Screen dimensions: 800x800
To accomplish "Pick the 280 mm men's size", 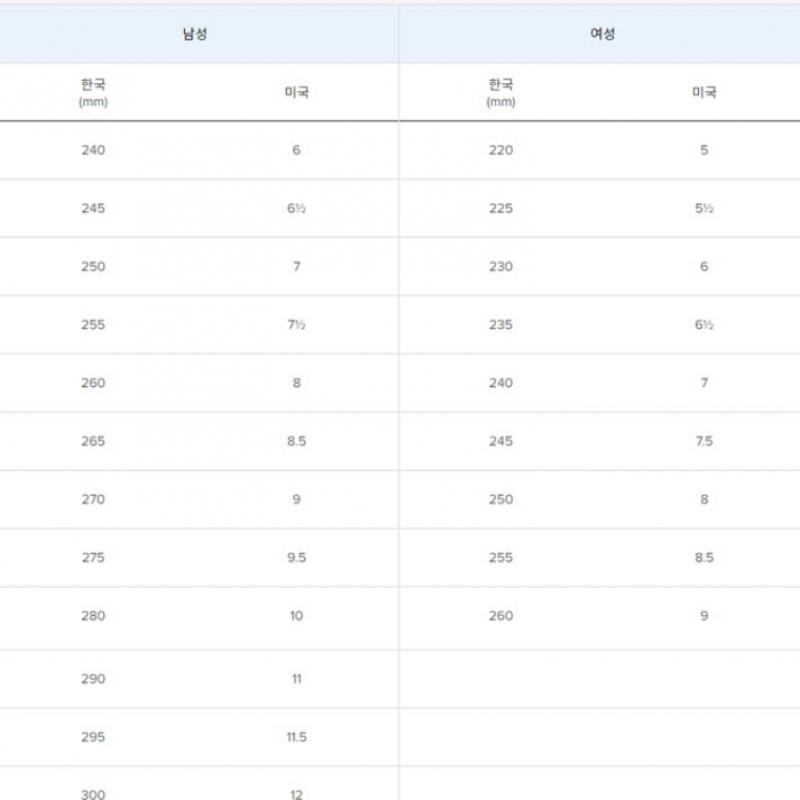I will click(x=93, y=616).
